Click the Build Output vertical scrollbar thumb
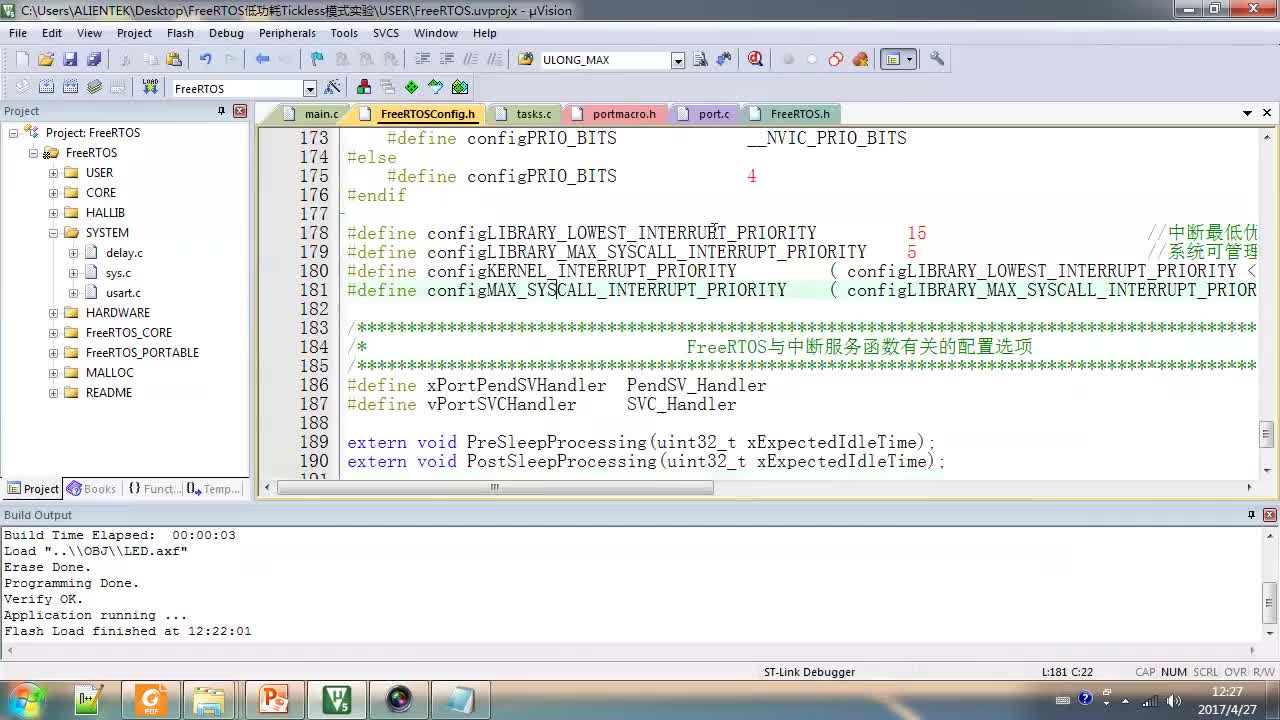Viewport: 1280px width, 720px height. coord(1267,602)
